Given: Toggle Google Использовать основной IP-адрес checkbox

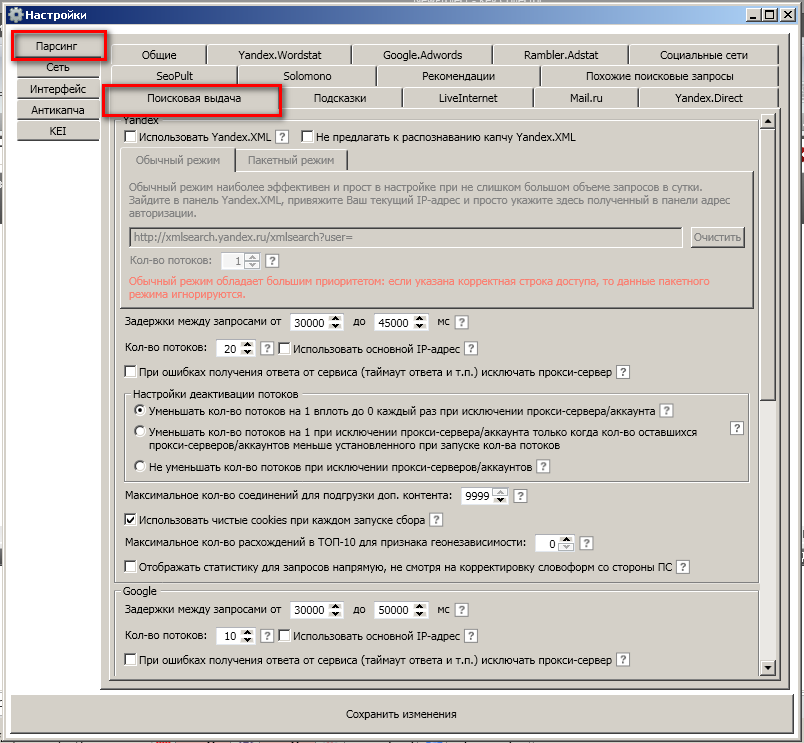Looking at the screenshot, I should [x=284, y=636].
